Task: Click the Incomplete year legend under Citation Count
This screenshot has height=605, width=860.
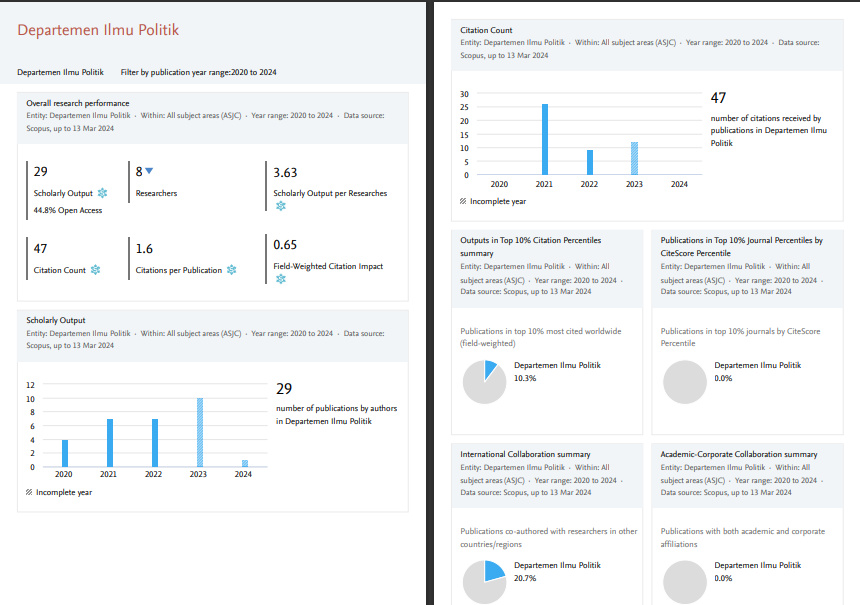Action: (493, 201)
